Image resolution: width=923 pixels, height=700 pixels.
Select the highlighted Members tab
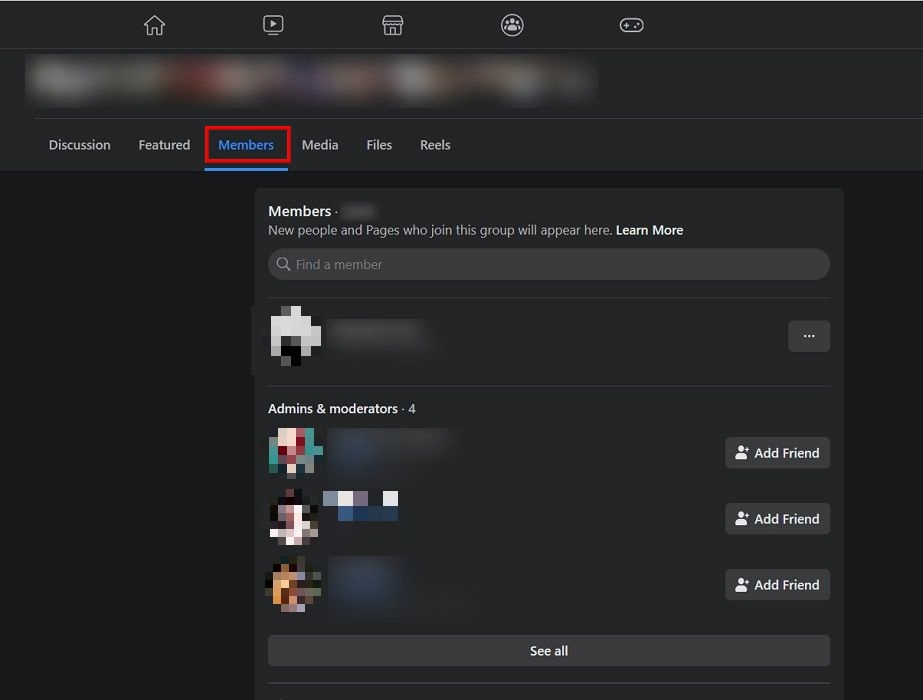pyautogui.click(x=246, y=144)
